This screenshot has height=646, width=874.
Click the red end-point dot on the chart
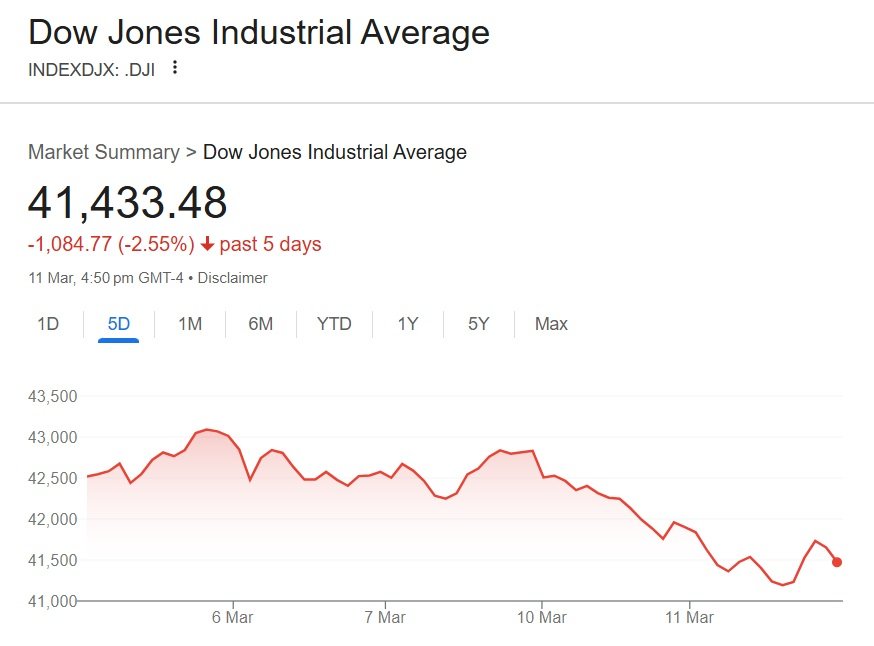836,562
